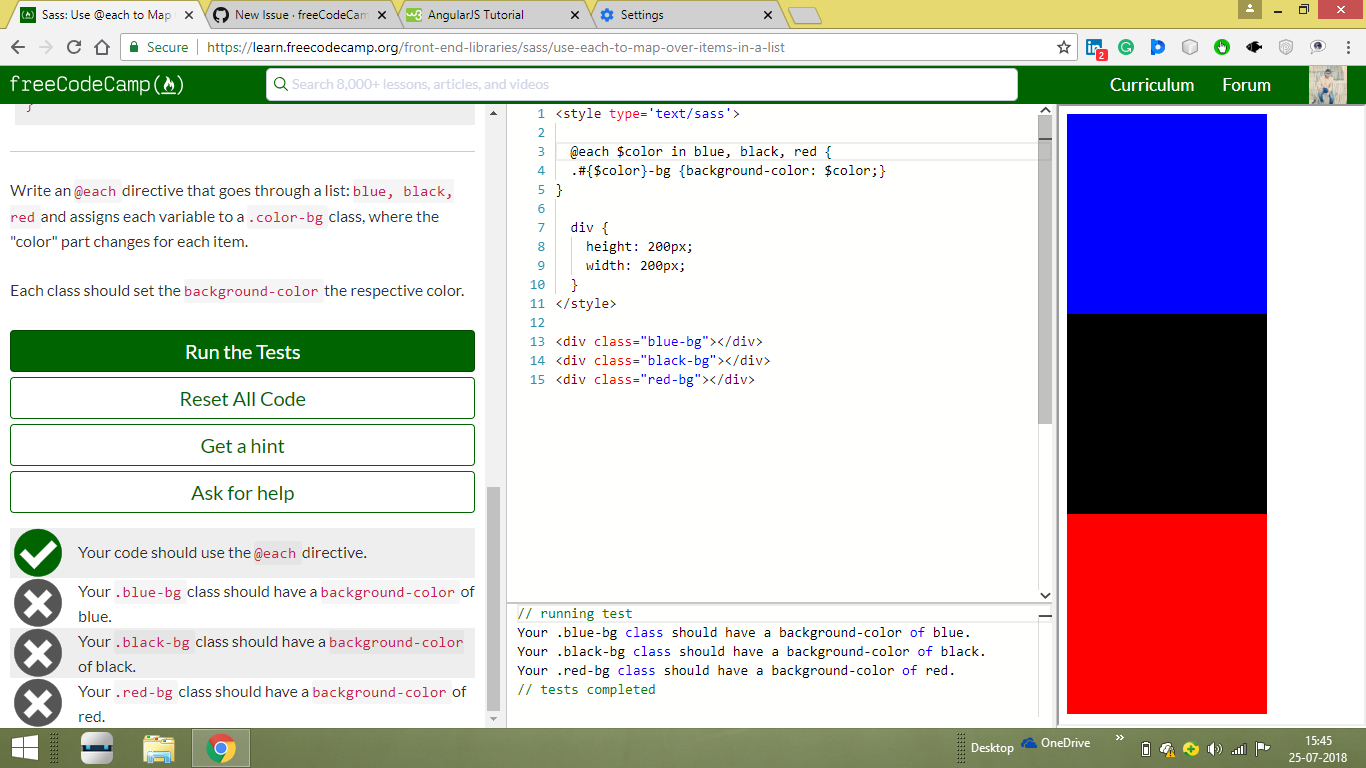Image resolution: width=1366 pixels, height=768 pixels.
Task: Open Chrome's three-dot menu
Action: 1348,47
